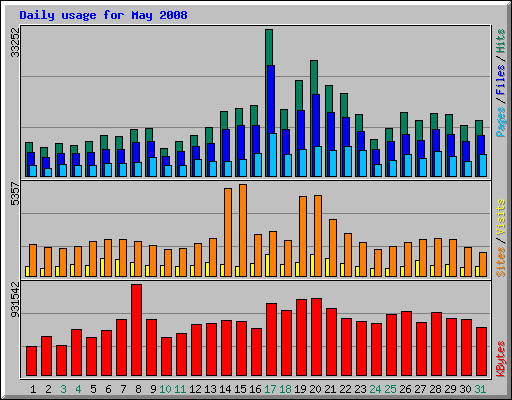Click day label 31 on the x-axis
Screen dimensions: 512x400
click(x=480, y=389)
